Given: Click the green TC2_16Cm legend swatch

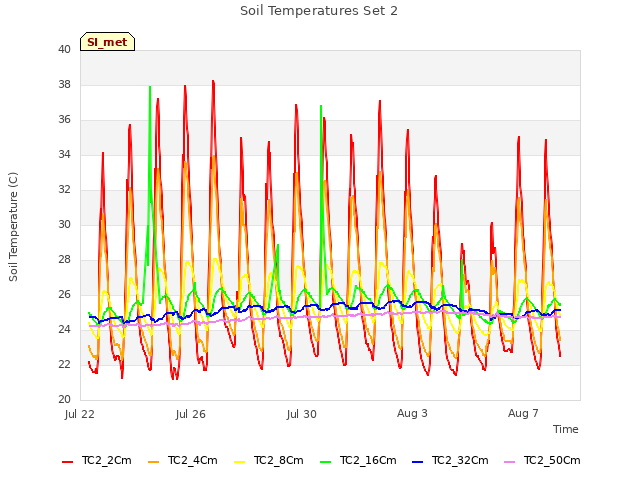Looking at the screenshot, I should click(326, 462).
